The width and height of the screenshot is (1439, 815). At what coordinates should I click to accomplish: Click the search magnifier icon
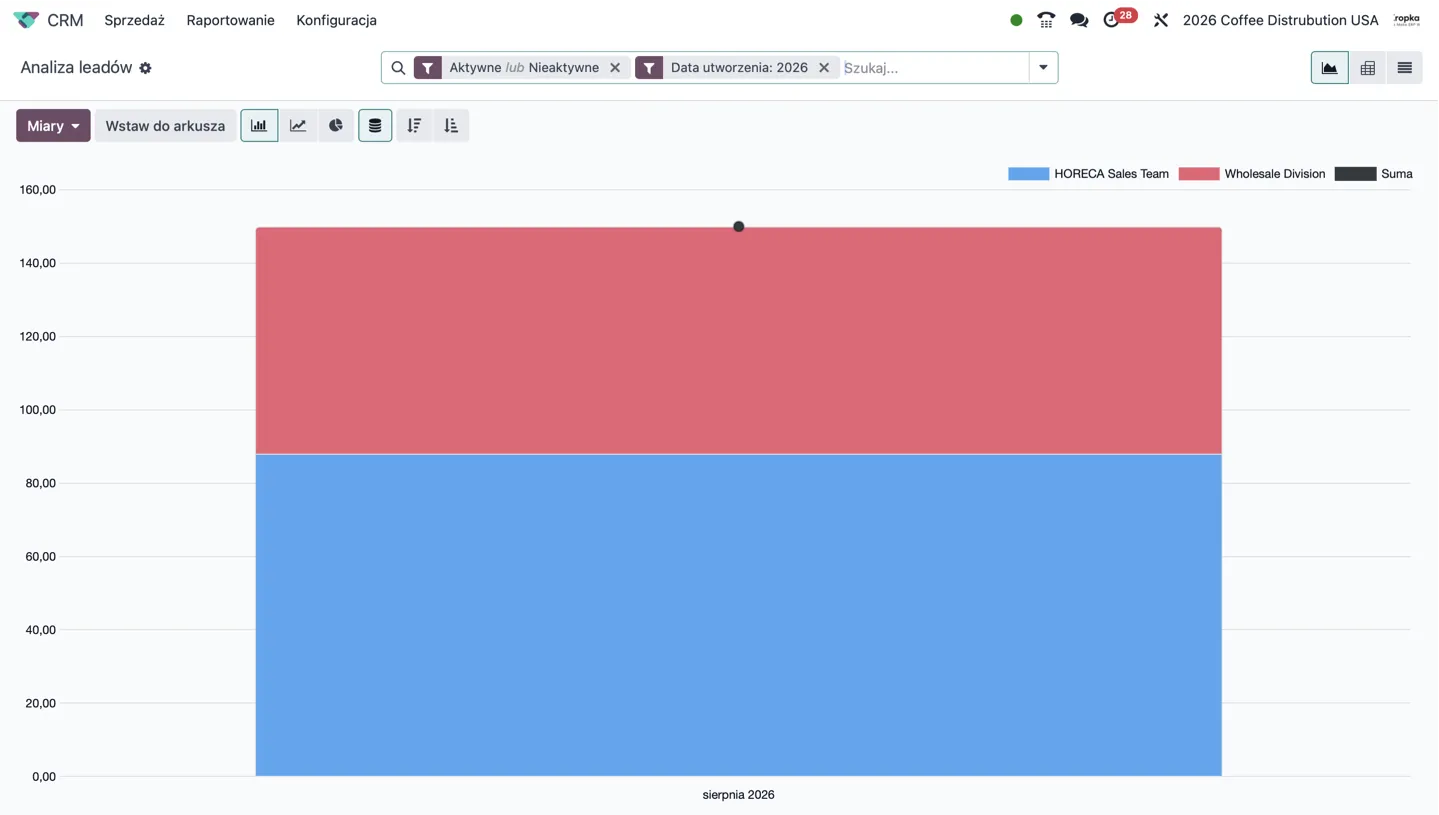point(398,68)
